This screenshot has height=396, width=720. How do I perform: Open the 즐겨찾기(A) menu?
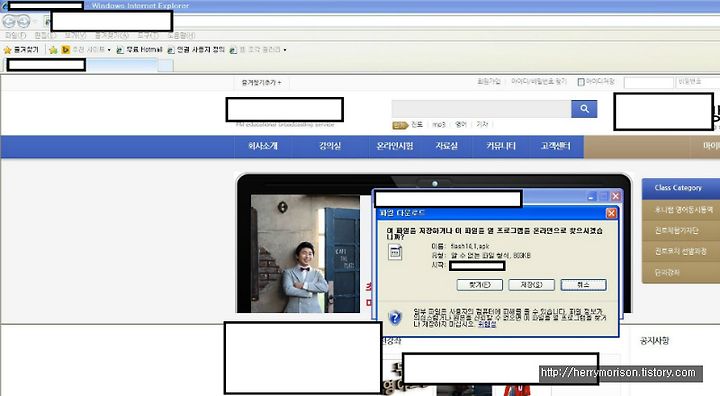[x=112, y=35]
